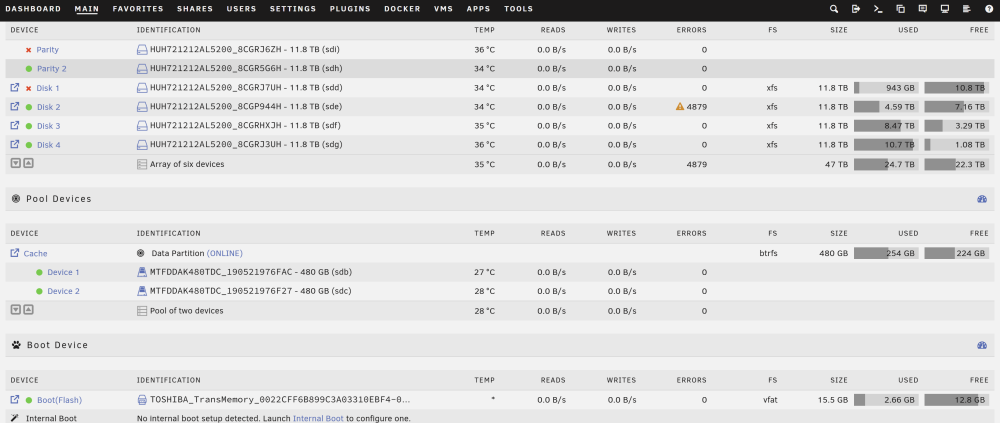
Task: Click the Cache free bar showing 224 GB
Action: tap(957, 253)
